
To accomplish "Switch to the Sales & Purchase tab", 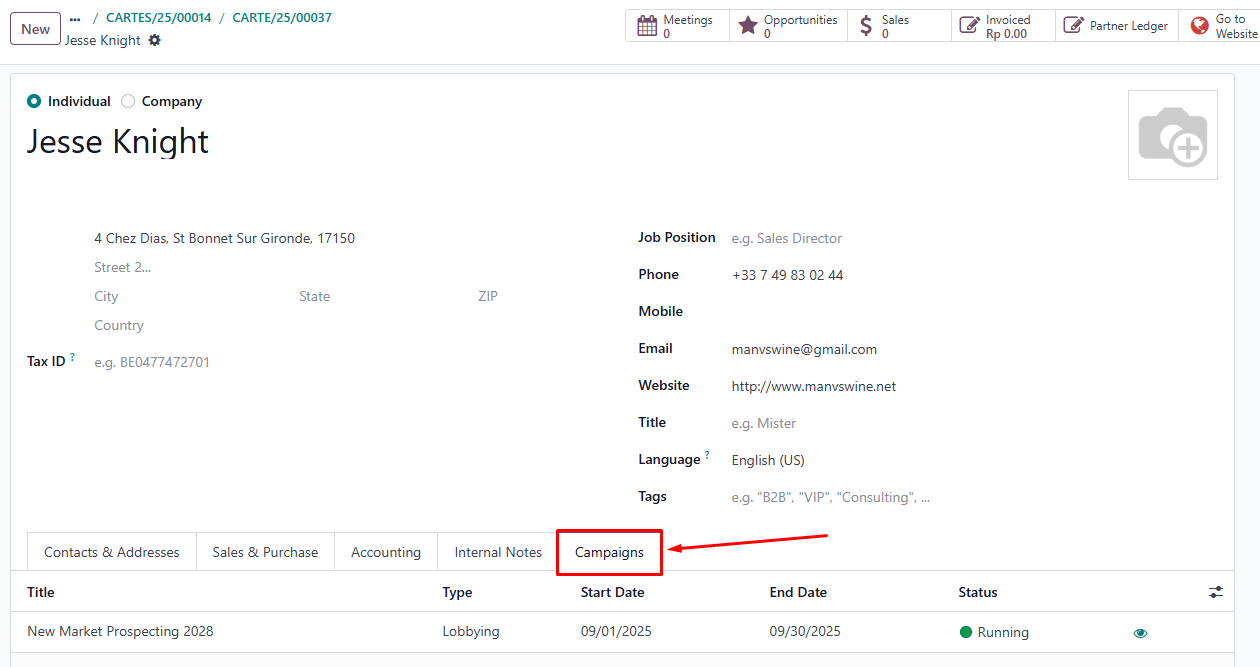I will tap(265, 552).
